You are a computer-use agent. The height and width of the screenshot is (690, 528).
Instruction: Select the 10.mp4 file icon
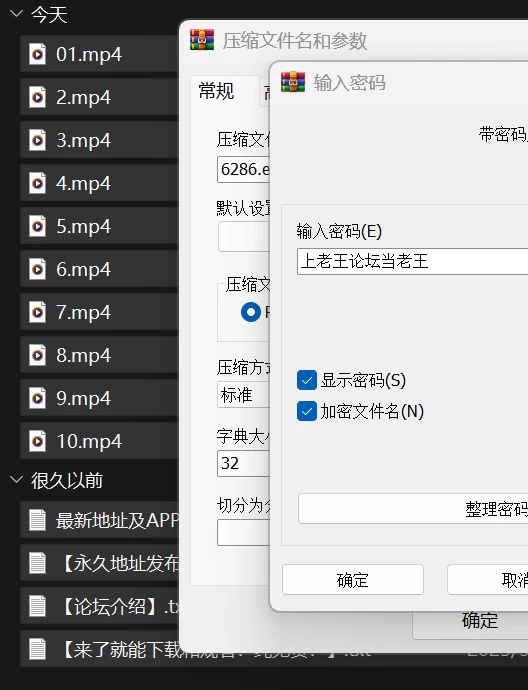37,441
